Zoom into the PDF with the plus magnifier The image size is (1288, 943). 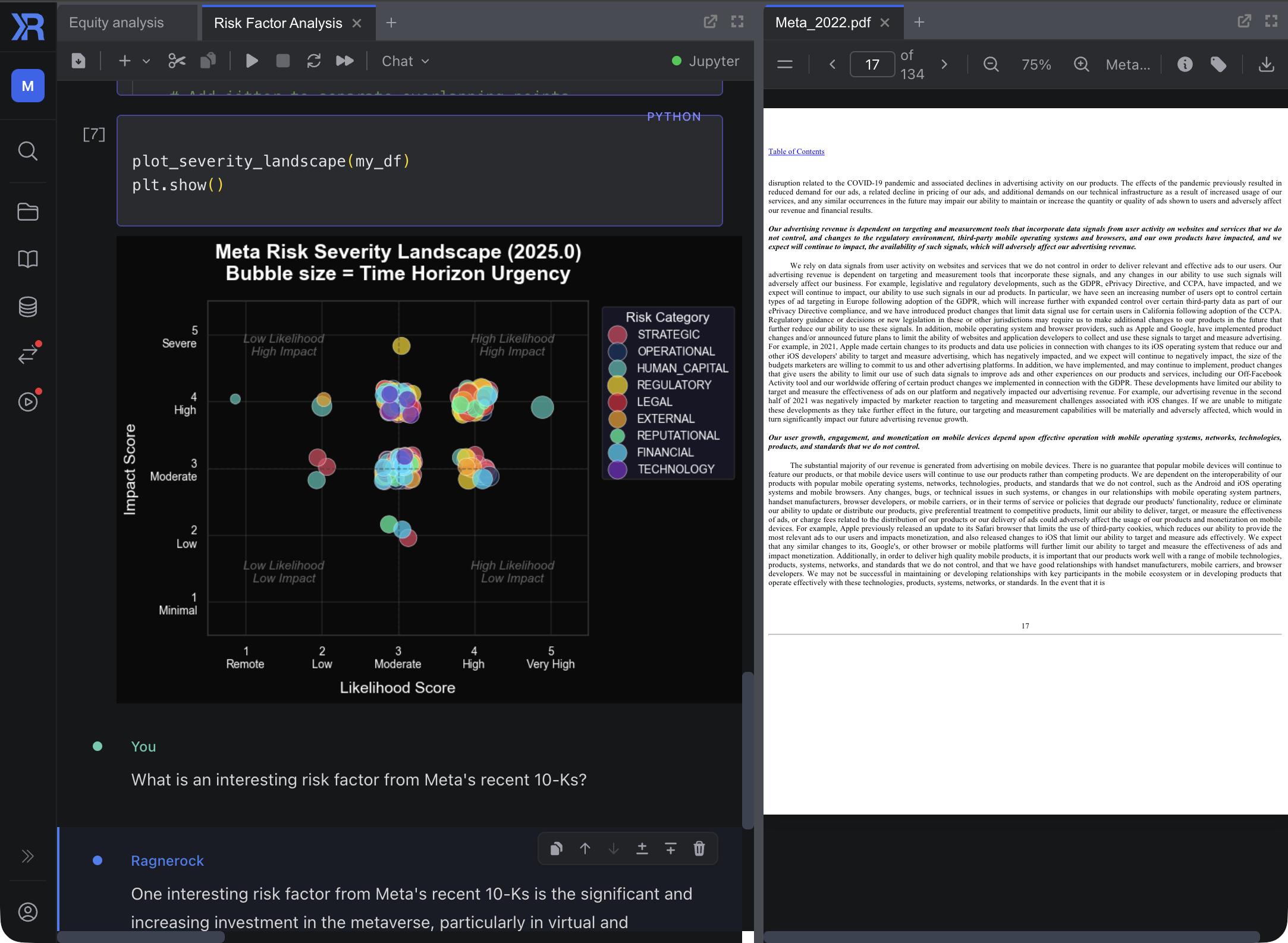pyautogui.click(x=1081, y=64)
